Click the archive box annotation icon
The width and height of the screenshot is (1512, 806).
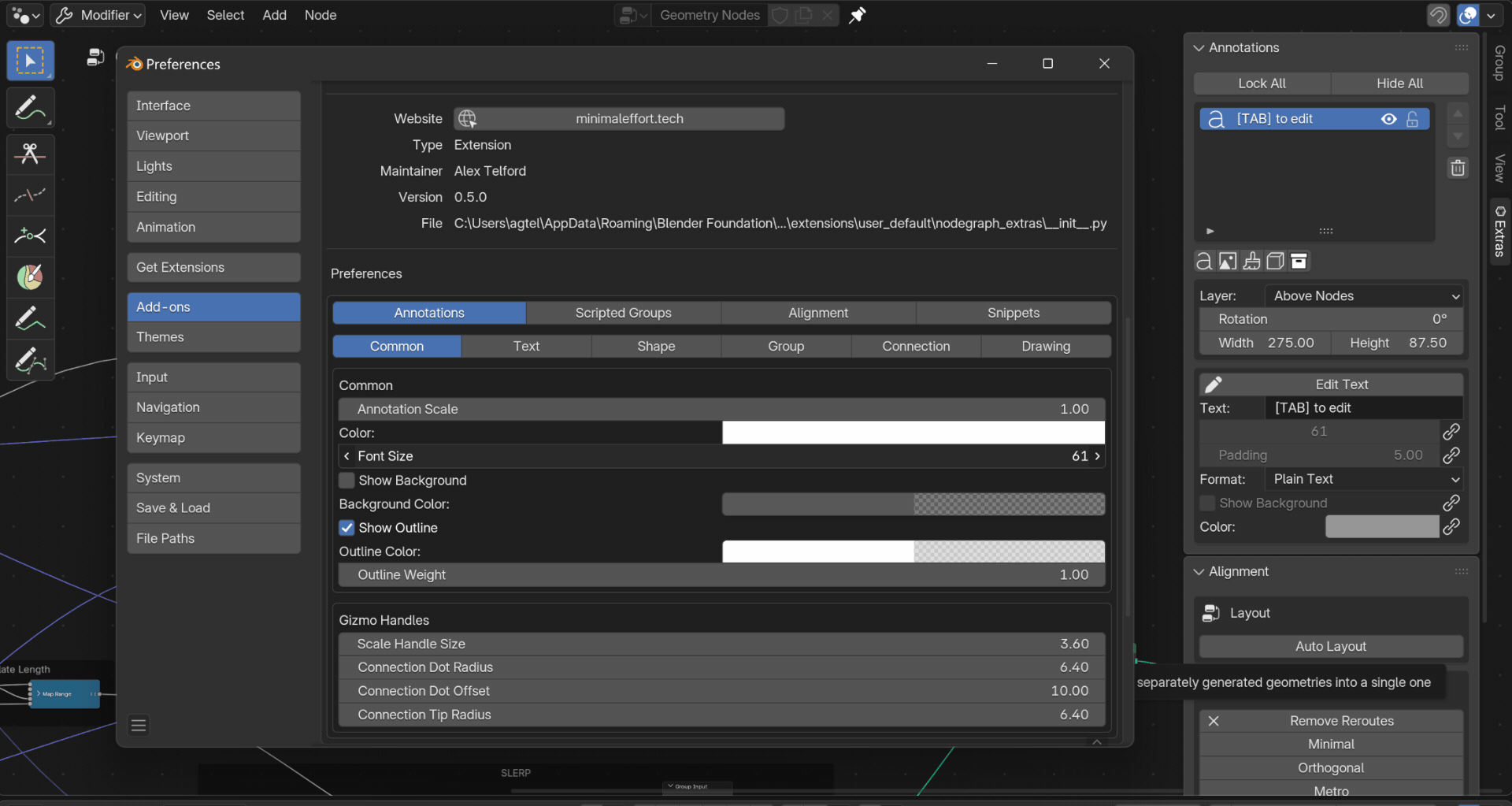click(x=1299, y=261)
